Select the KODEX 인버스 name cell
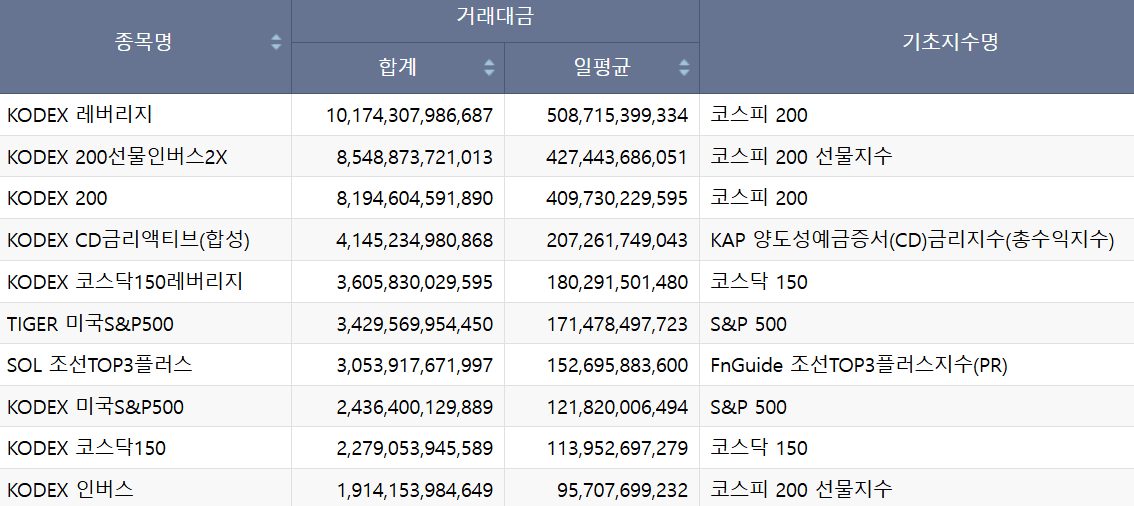This screenshot has width=1134, height=506. [x=70, y=489]
